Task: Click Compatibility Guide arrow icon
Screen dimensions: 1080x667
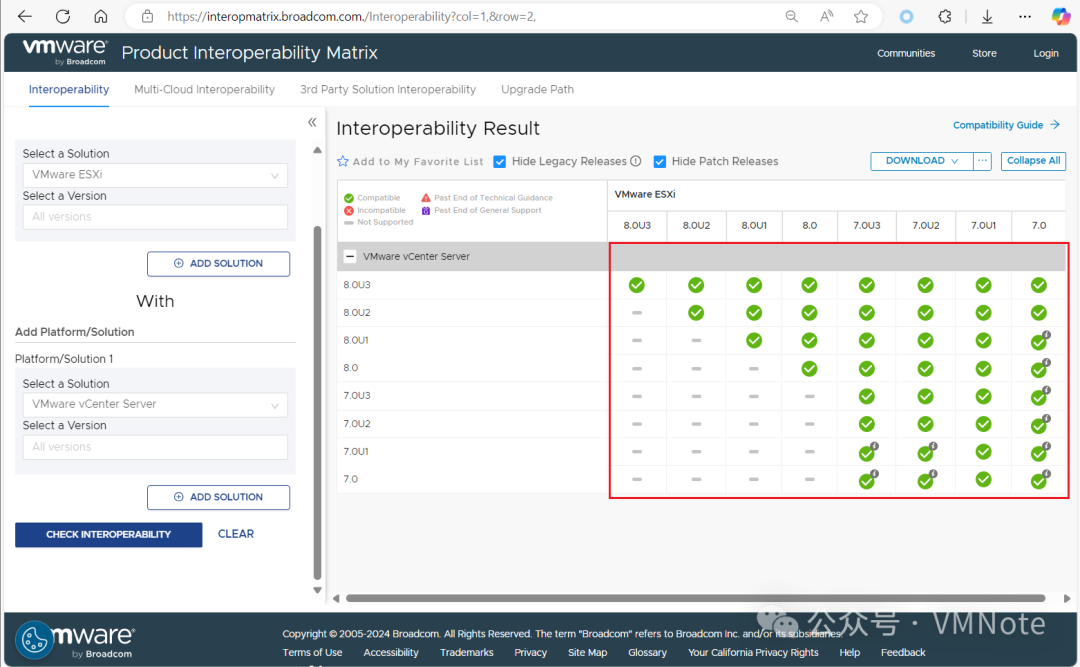Action: pyautogui.click(x=1055, y=125)
